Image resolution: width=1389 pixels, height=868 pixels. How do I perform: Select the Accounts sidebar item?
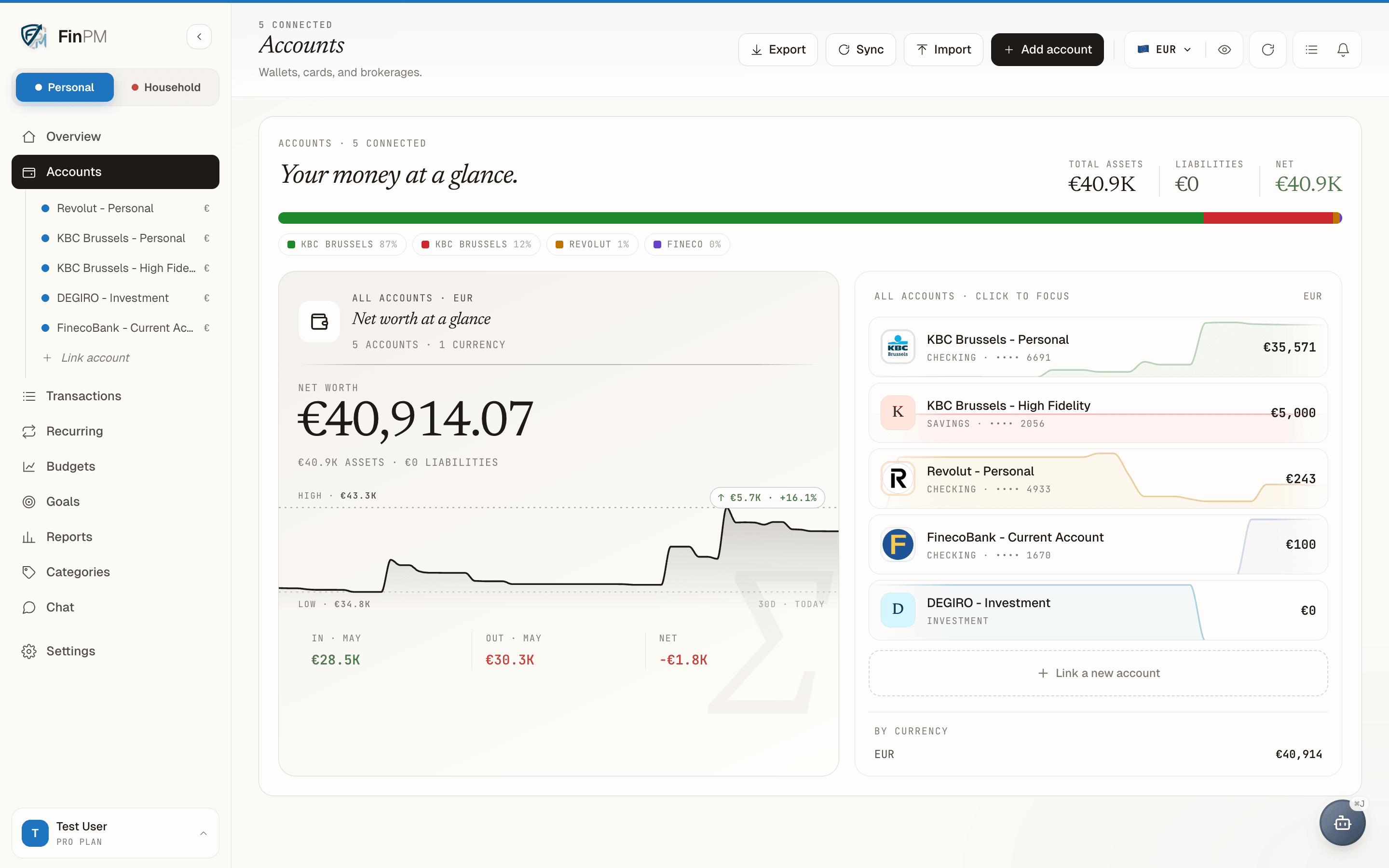(x=115, y=172)
